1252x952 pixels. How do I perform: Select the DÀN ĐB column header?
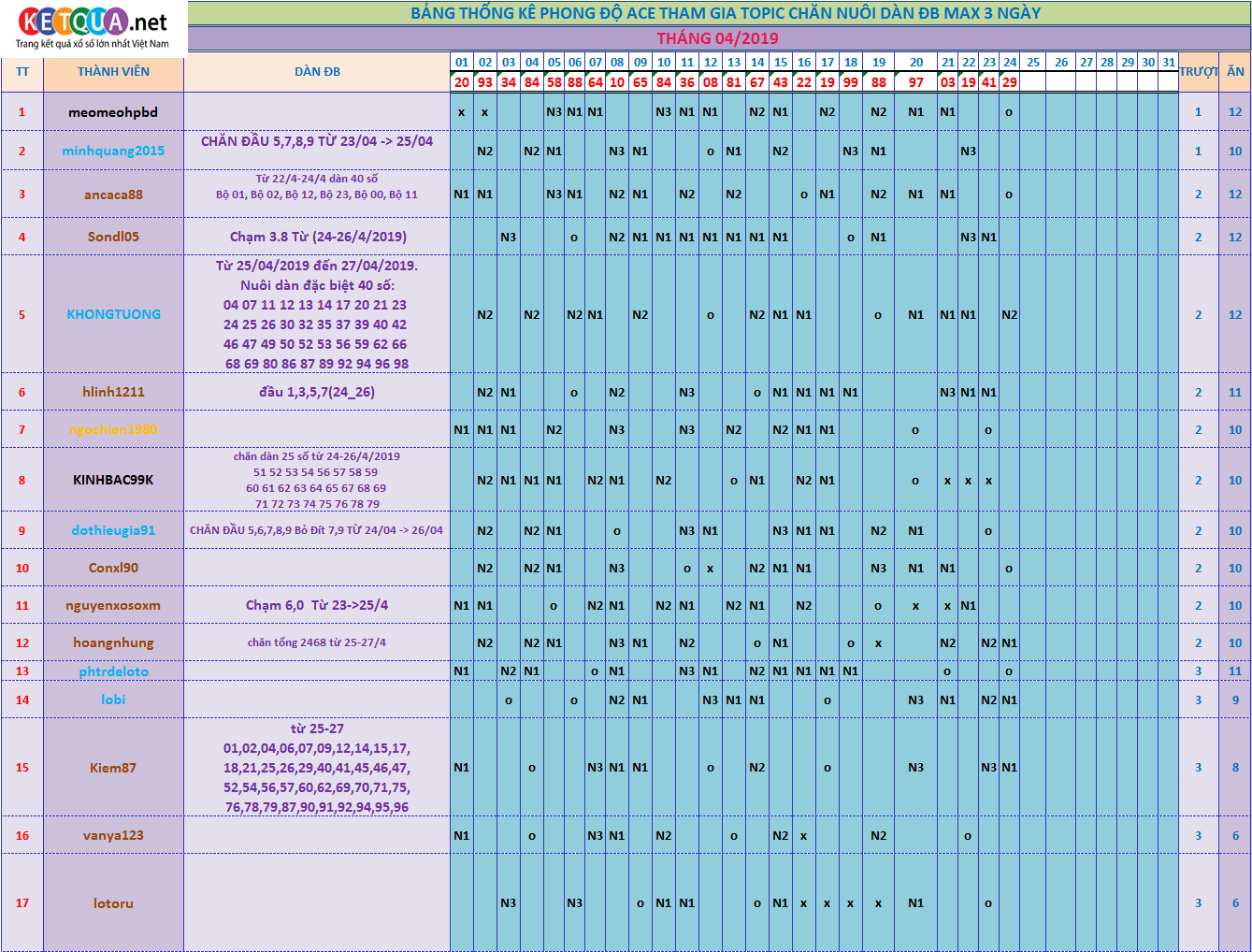pyautogui.click(x=317, y=72)
